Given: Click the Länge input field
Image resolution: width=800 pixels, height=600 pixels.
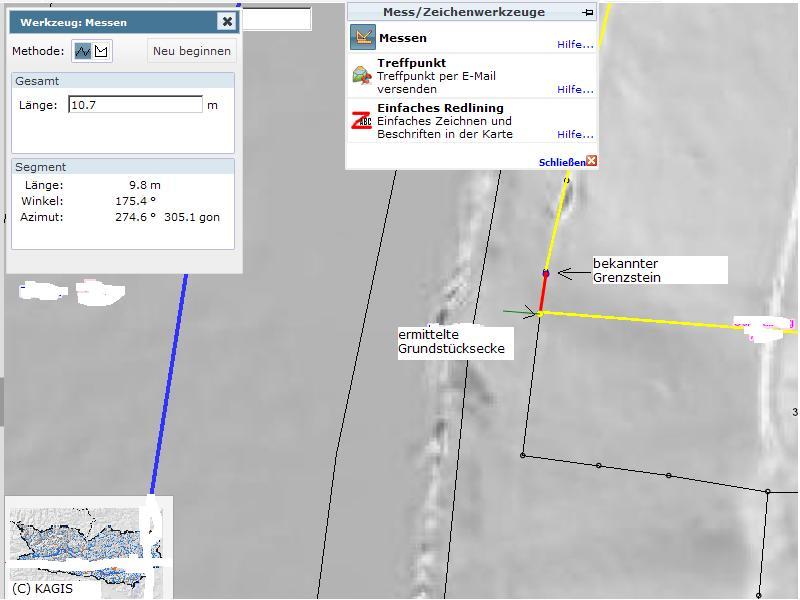Looking at the screenshot, I should pyautogui.click(x=135, y=105).
